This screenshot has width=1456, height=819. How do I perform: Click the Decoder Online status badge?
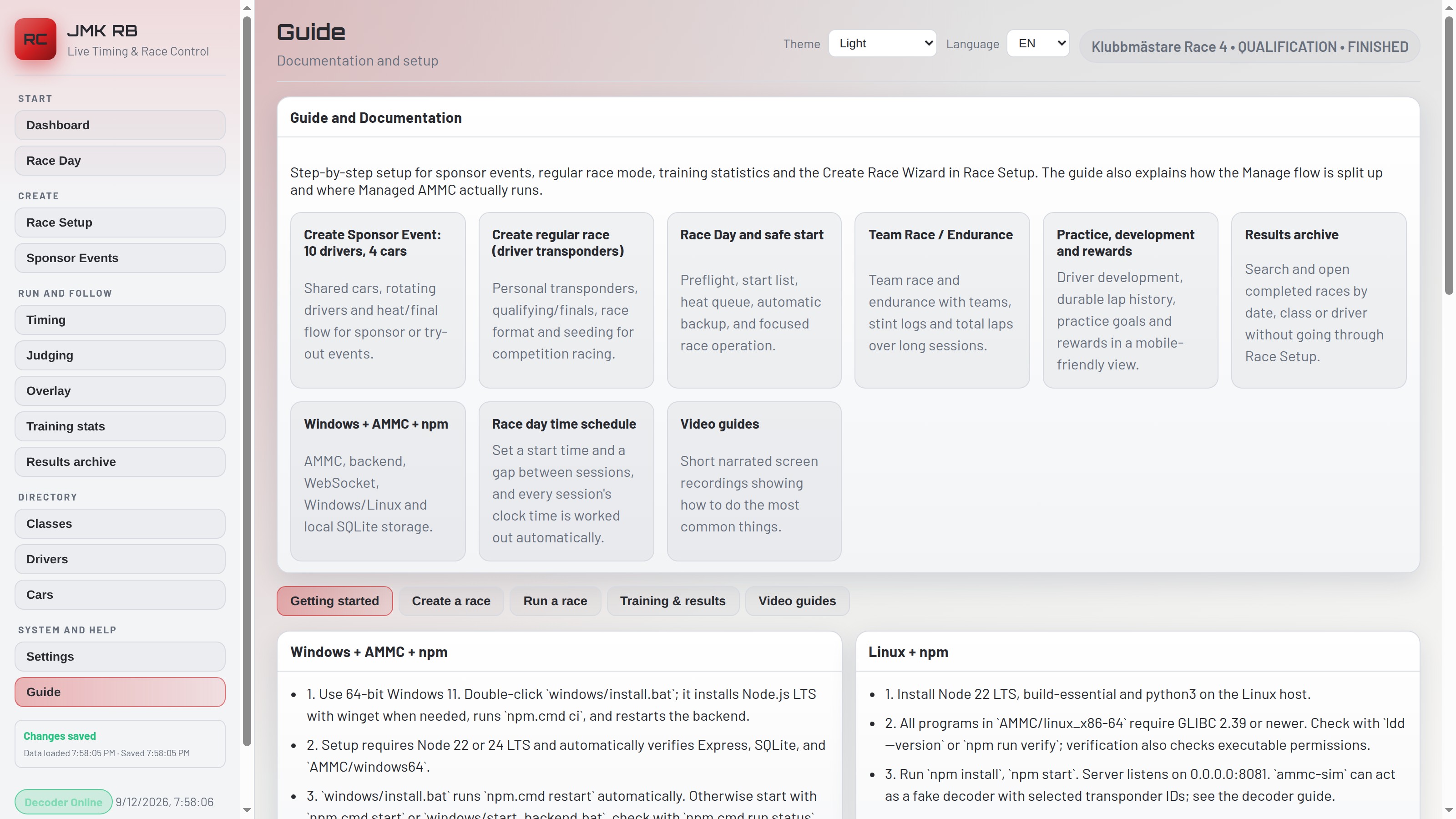63,802
